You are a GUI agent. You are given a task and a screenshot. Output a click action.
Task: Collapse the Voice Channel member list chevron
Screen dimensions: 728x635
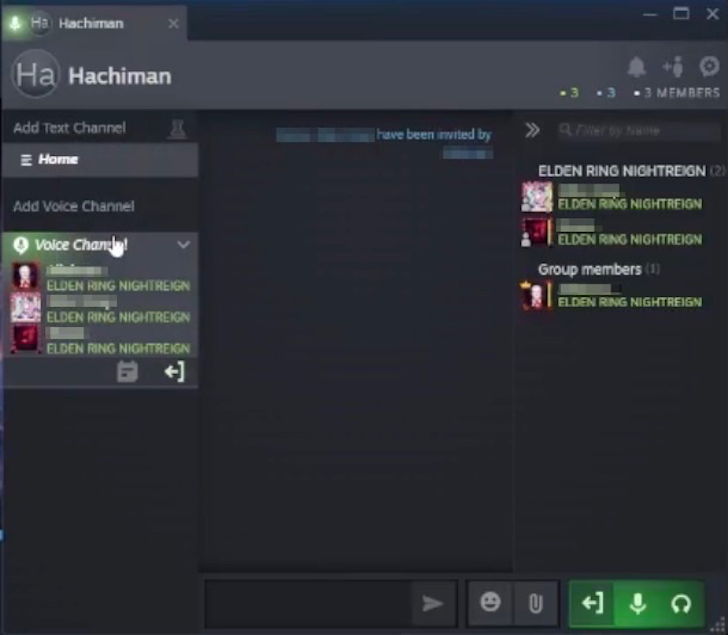183,244
